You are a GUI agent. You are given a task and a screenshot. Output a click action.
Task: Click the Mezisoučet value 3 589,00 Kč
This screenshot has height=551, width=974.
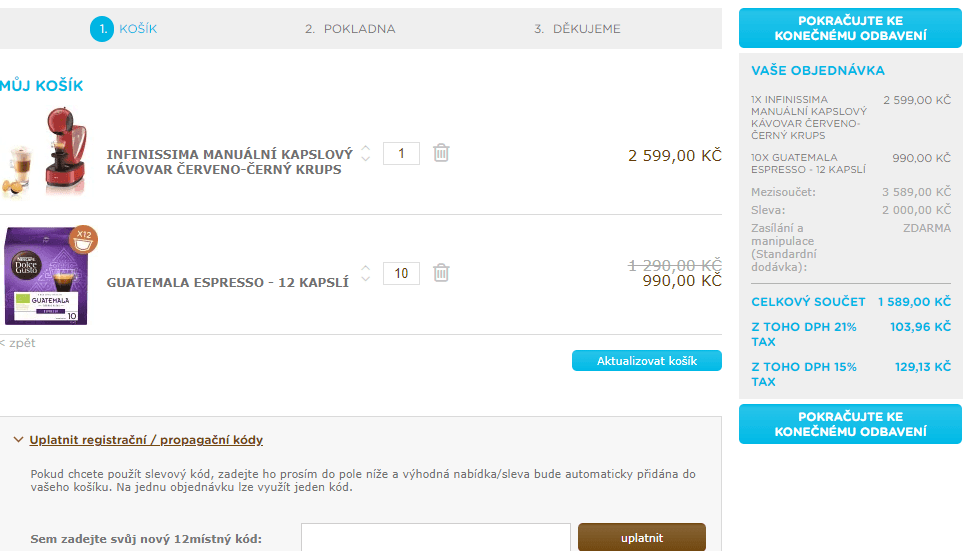point(916,192)
